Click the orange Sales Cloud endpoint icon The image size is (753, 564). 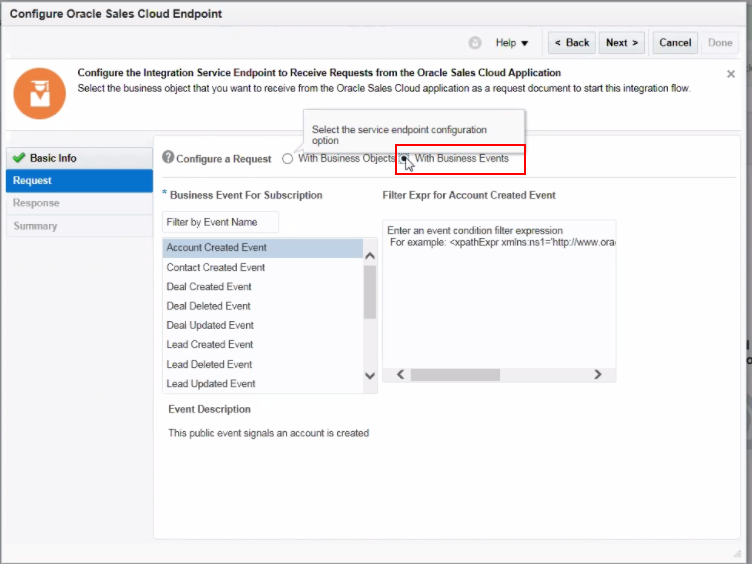coord(39,93)
